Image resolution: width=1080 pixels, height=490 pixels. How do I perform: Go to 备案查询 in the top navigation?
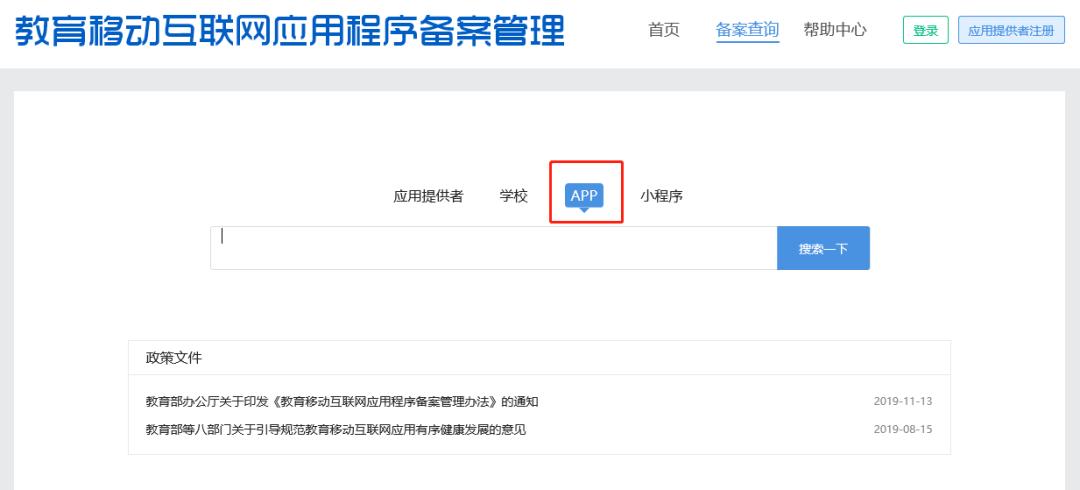(747, 30)
